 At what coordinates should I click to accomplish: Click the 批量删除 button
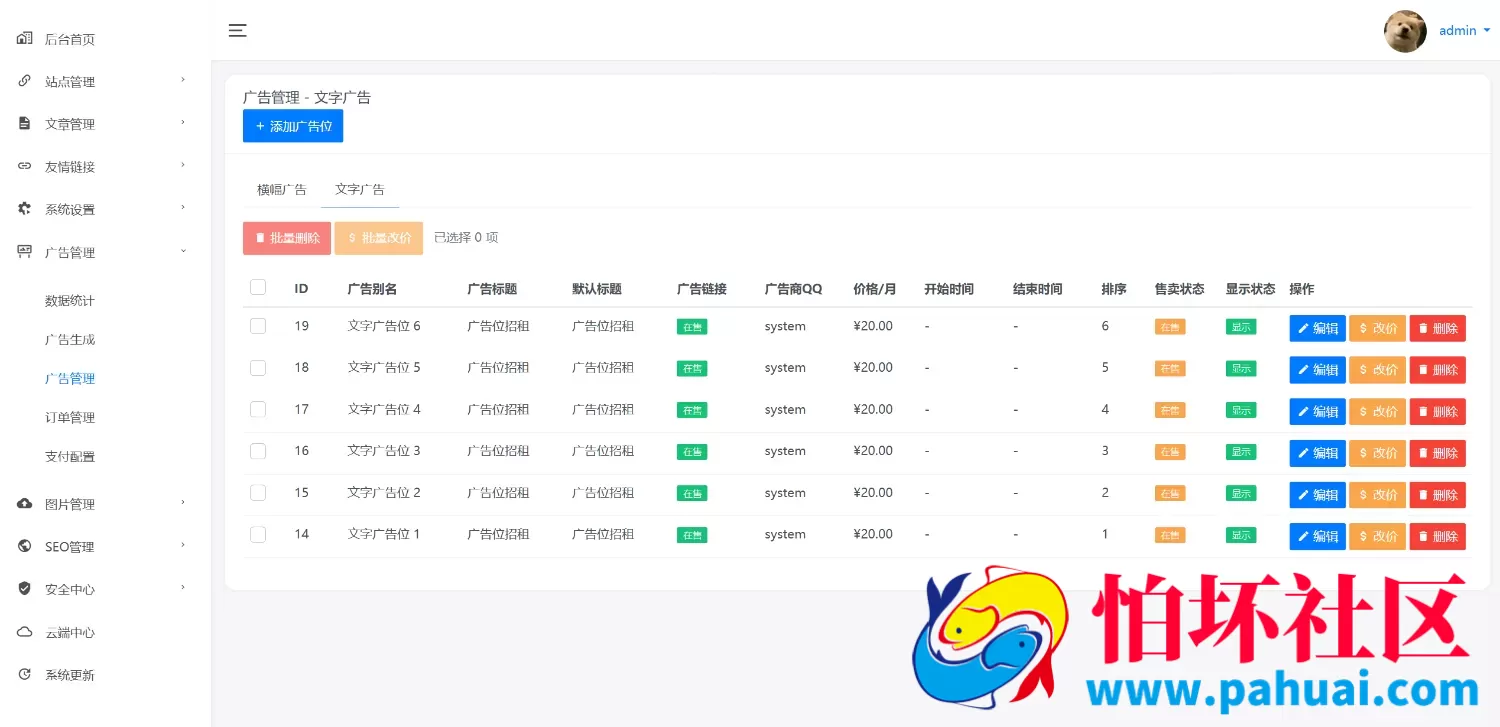tap(287, 238)
